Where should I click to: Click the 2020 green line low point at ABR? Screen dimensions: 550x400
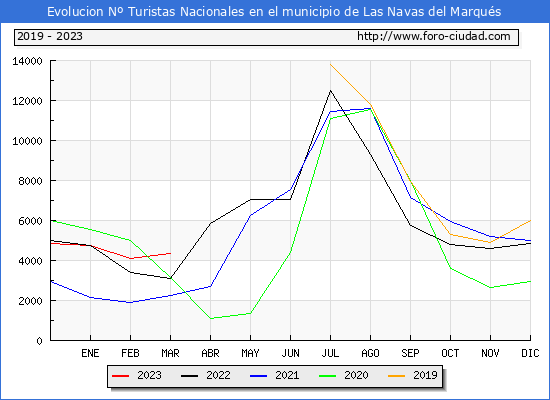pos(210,319)
